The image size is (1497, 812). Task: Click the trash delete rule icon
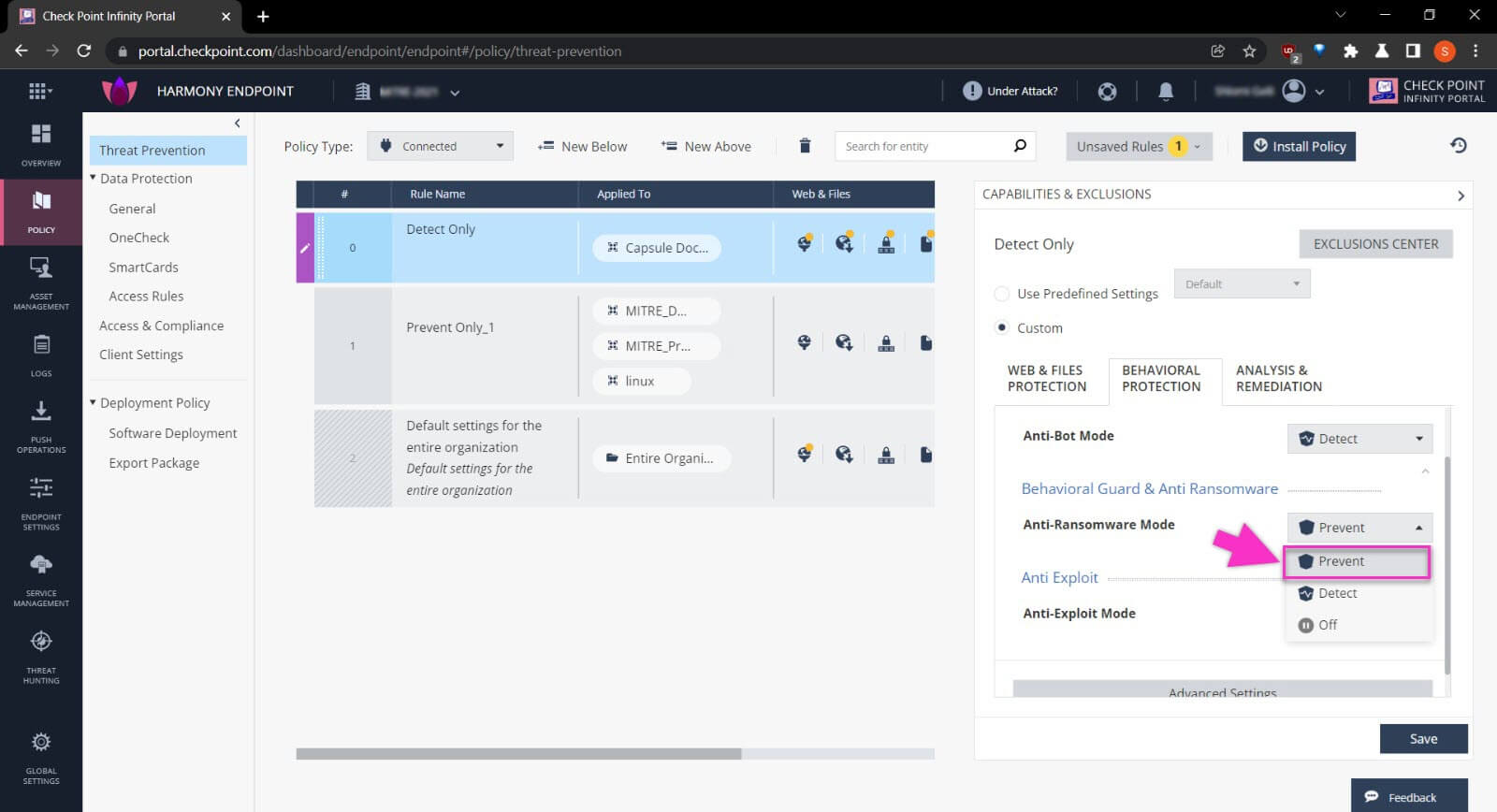805,146
